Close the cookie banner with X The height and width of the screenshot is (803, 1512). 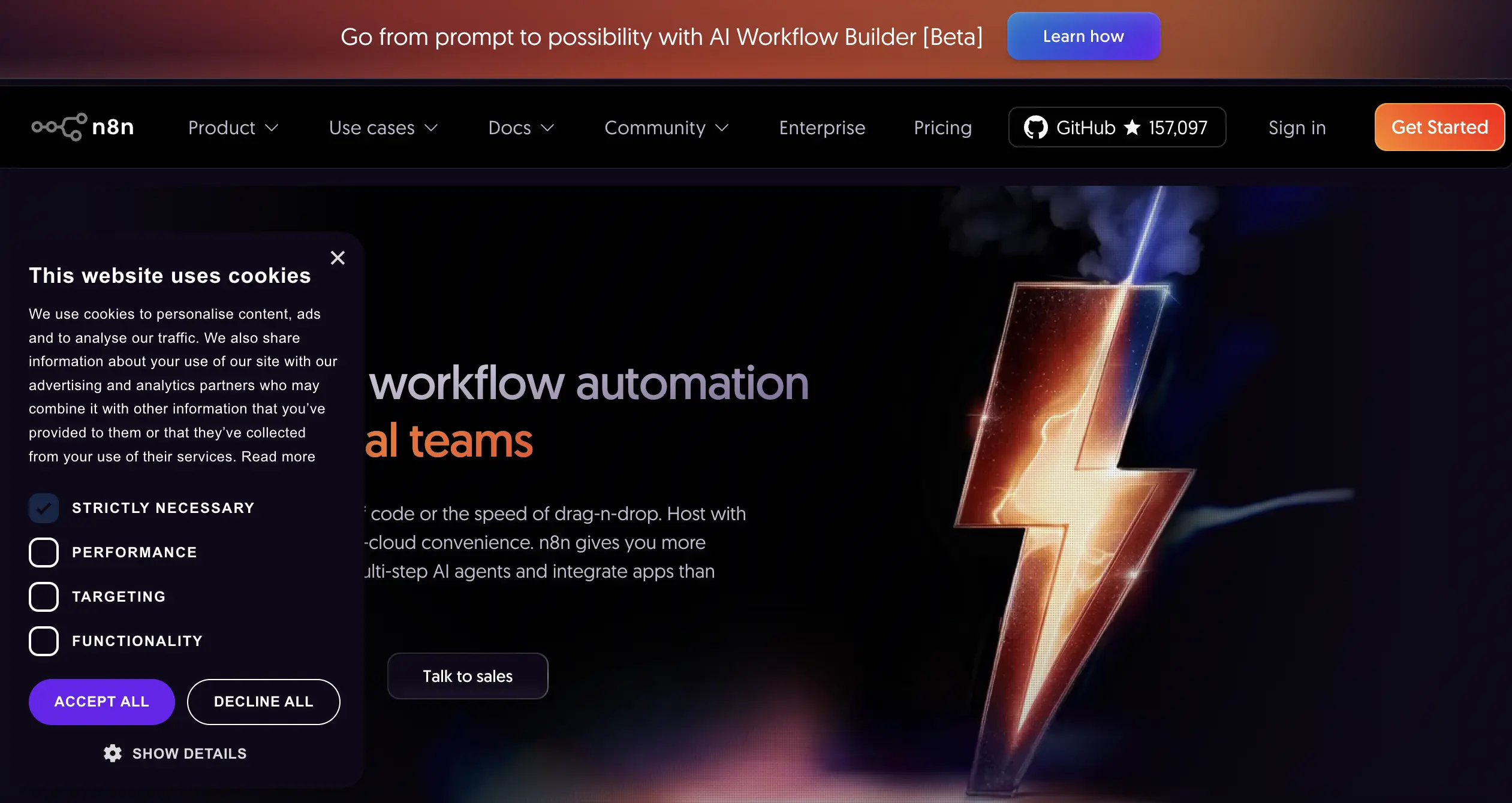click(x=338, y=258)
